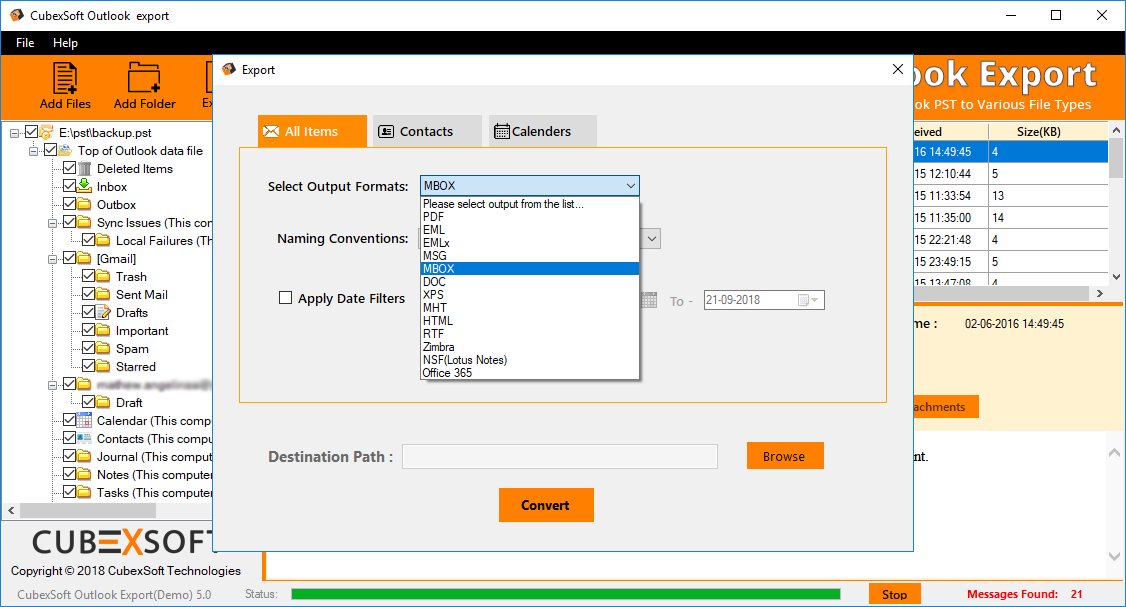Screen dimensions: 1126x607
Task: Click the Deleted Items trash icon
Action: coord(85,168)
